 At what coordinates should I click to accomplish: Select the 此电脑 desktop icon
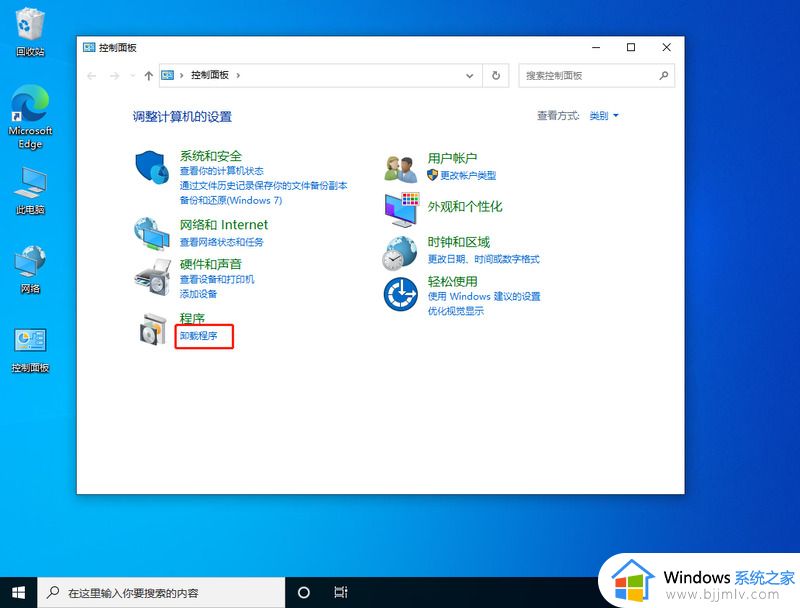click(x=30, y=190)
